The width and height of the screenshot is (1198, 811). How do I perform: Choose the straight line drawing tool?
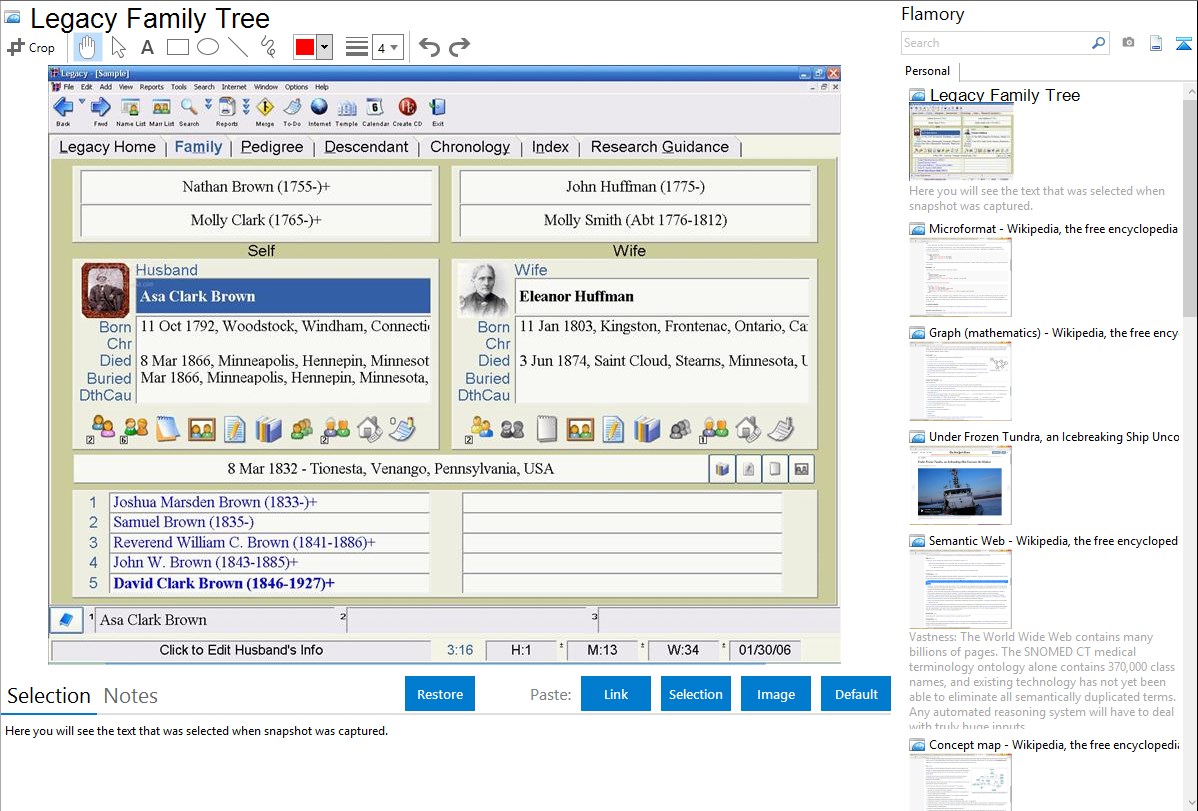(x=238, y=47)
